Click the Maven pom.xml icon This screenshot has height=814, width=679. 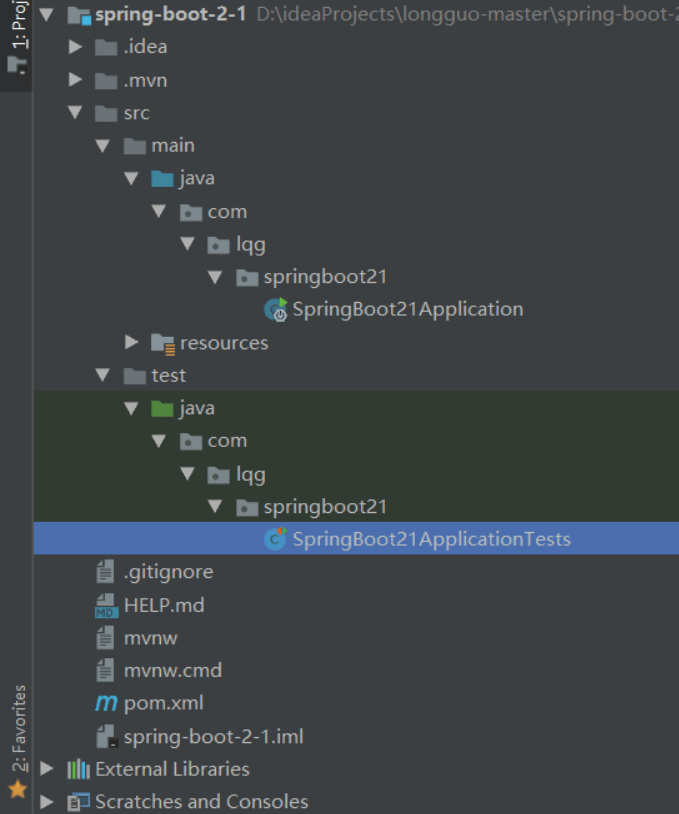pyautogui.click(x=106, y=704)
